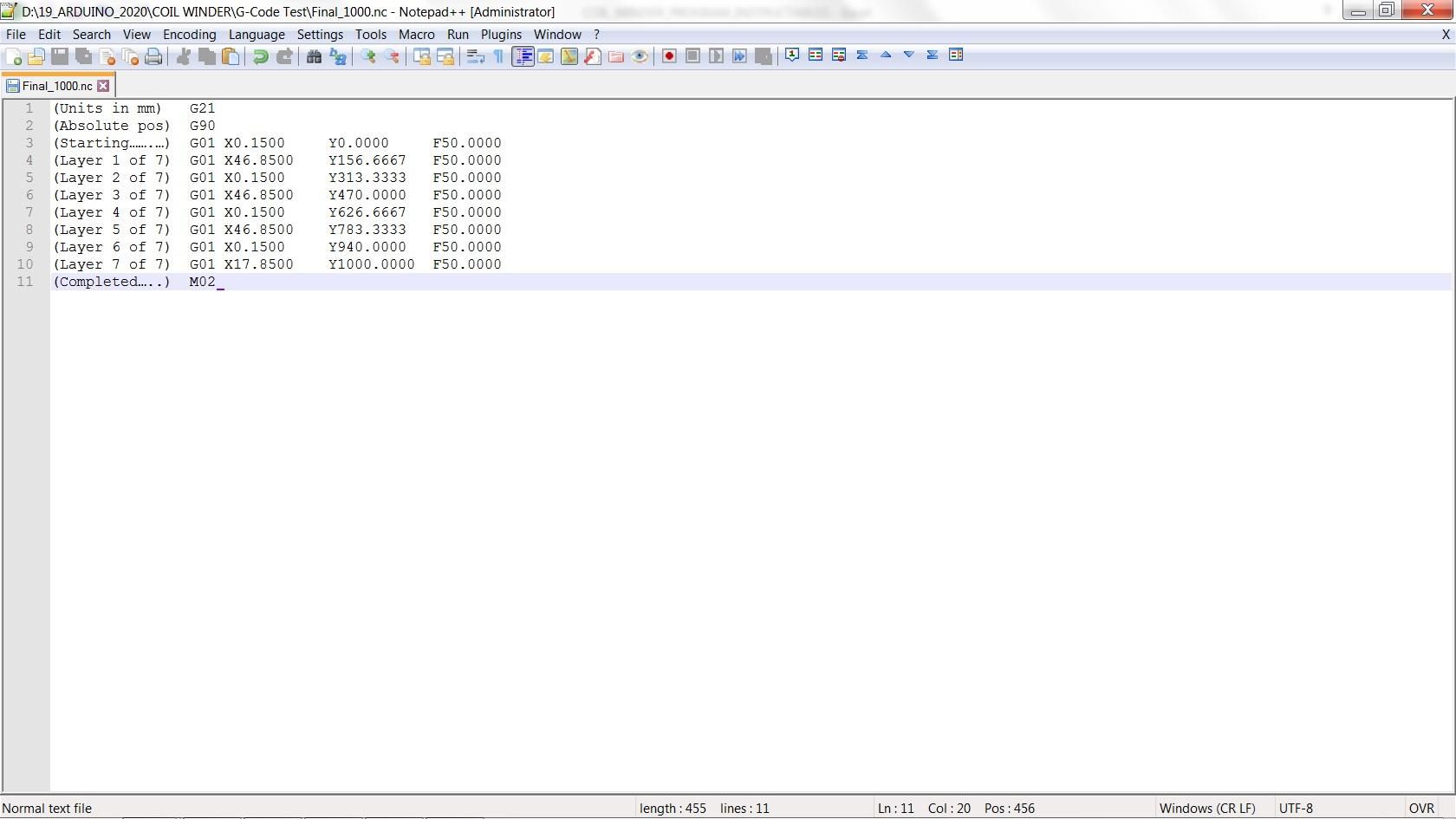Viewport: 1456px width, 819px height.
Task: Open the ? help menu
Action: (x=596, y=35)
